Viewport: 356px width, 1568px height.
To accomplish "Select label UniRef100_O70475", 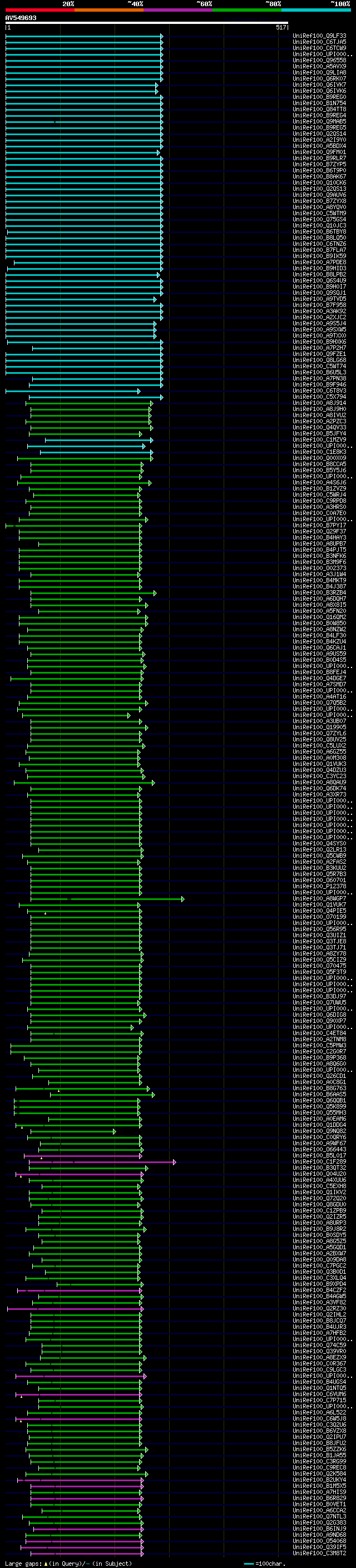I will coord(319,966).
